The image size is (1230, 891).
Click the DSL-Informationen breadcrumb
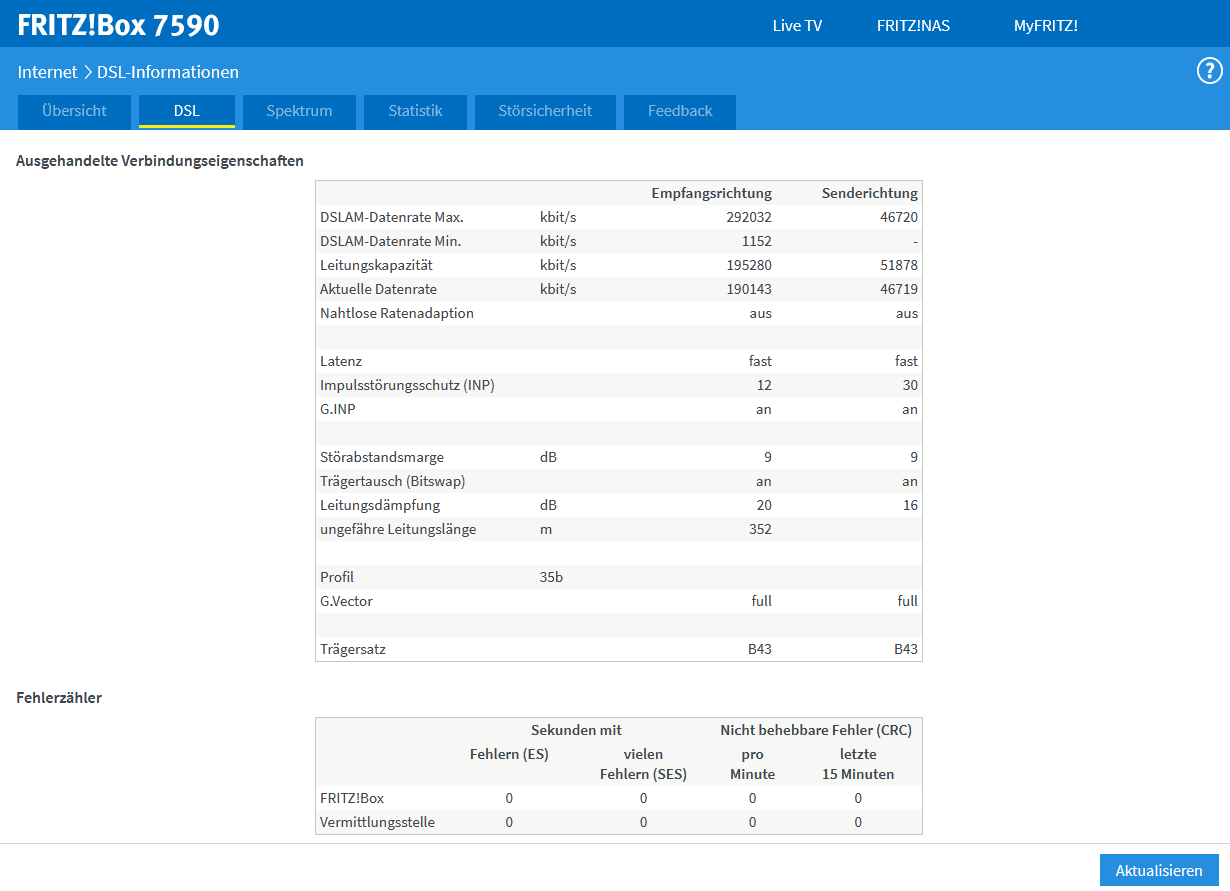[x=168, y=72]
